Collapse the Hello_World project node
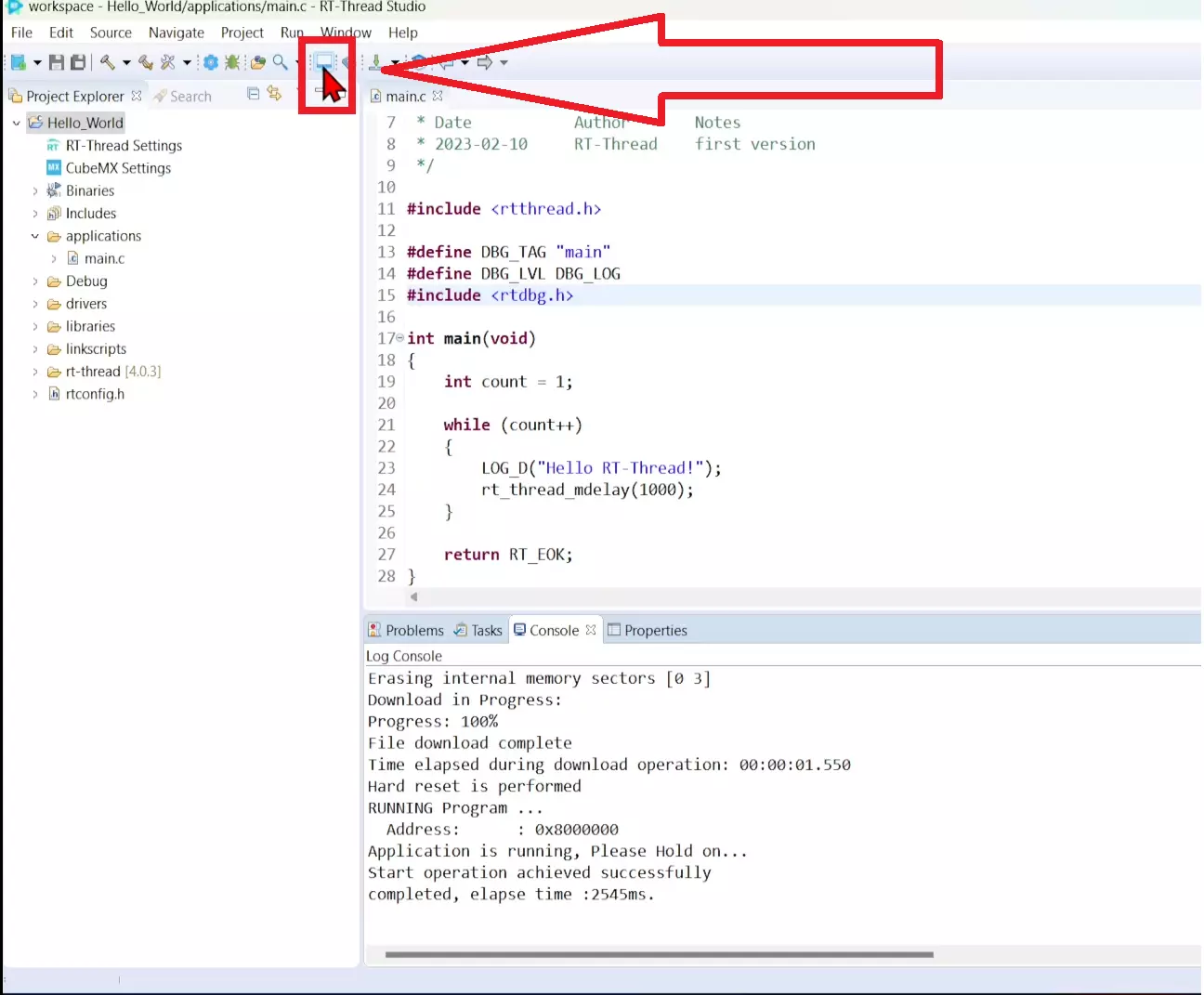 [16, 123]
